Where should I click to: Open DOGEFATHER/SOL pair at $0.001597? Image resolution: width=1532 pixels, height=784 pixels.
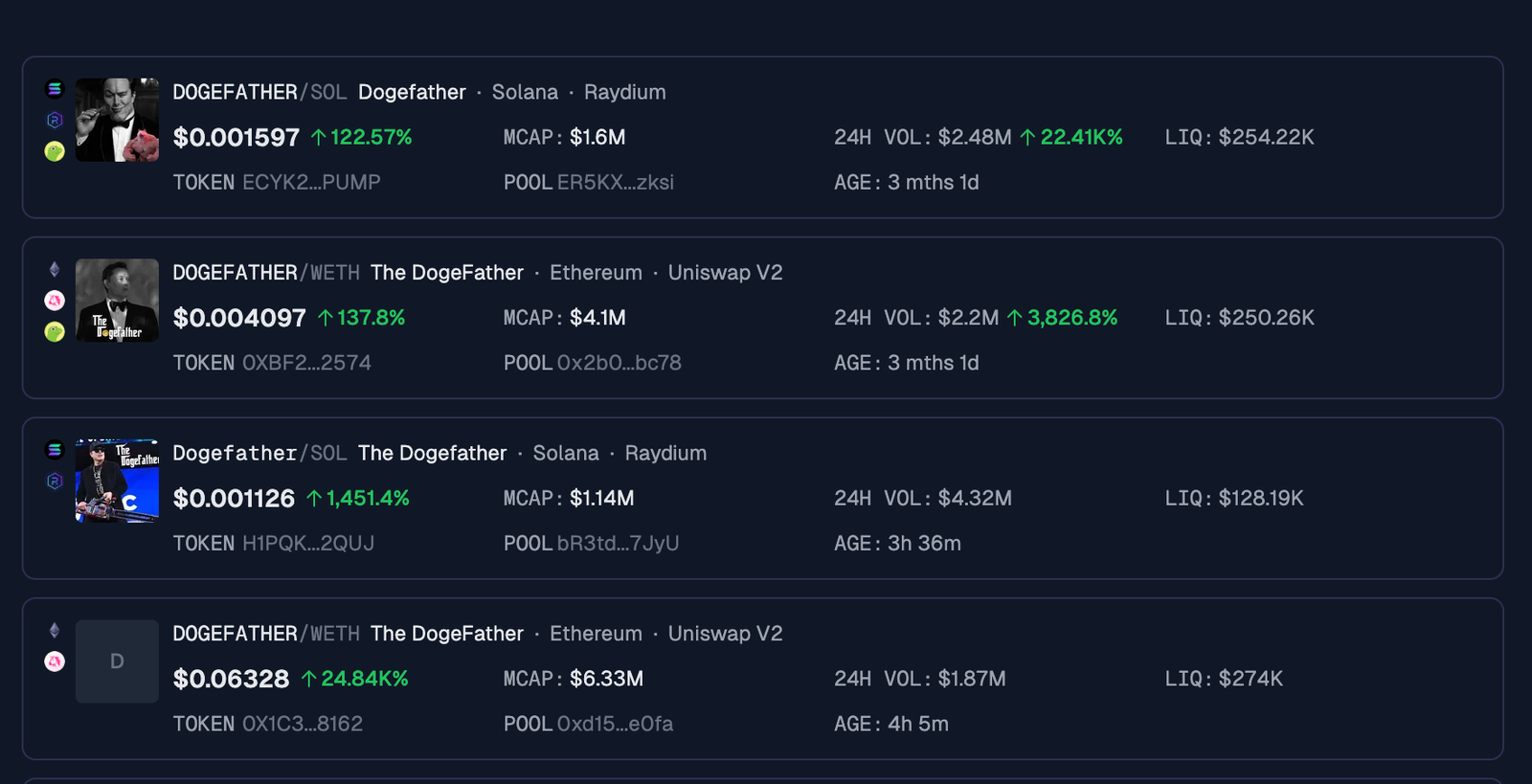tap(259, 92)
